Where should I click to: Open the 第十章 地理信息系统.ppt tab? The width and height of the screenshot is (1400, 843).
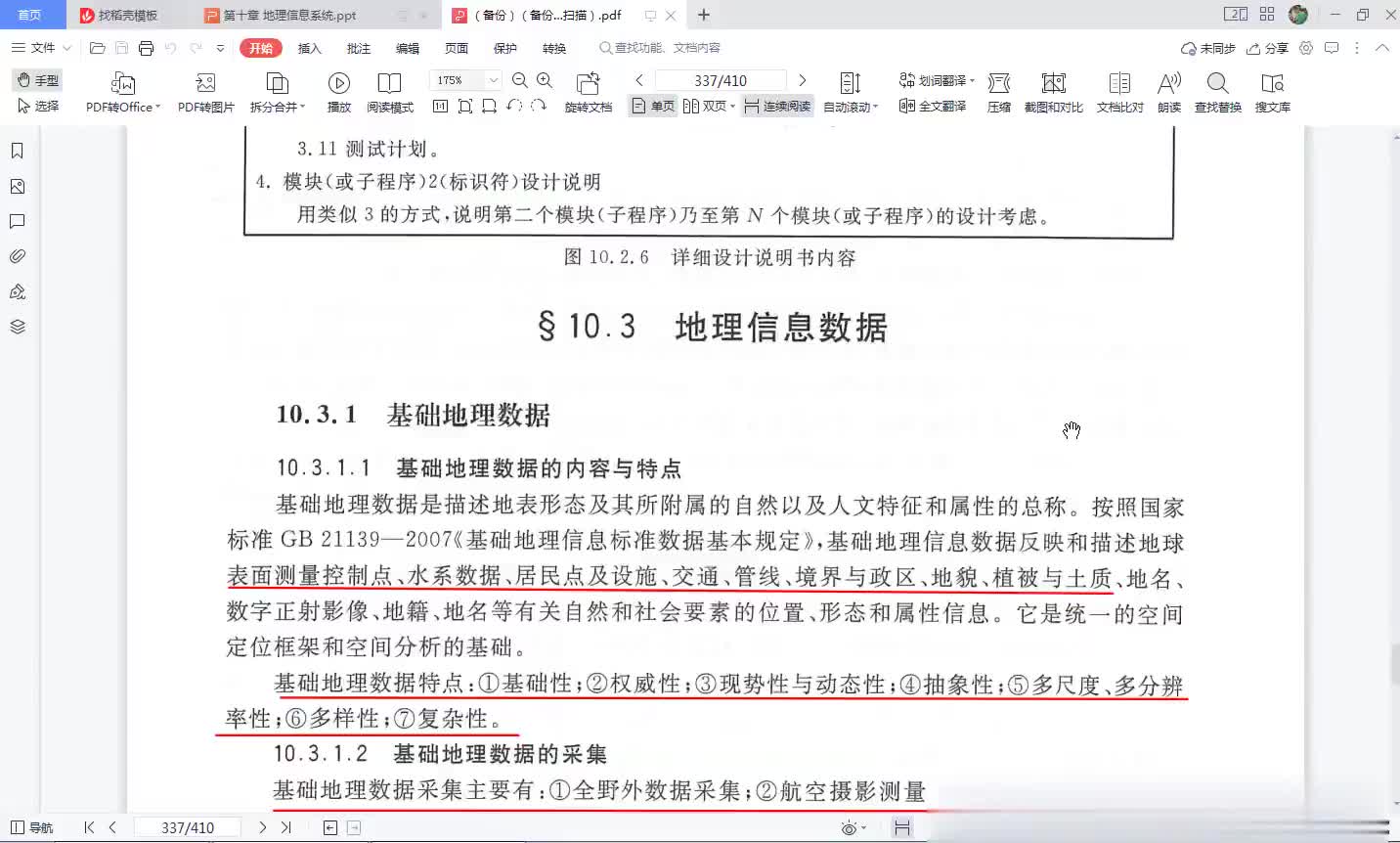[x=289, y=16]
